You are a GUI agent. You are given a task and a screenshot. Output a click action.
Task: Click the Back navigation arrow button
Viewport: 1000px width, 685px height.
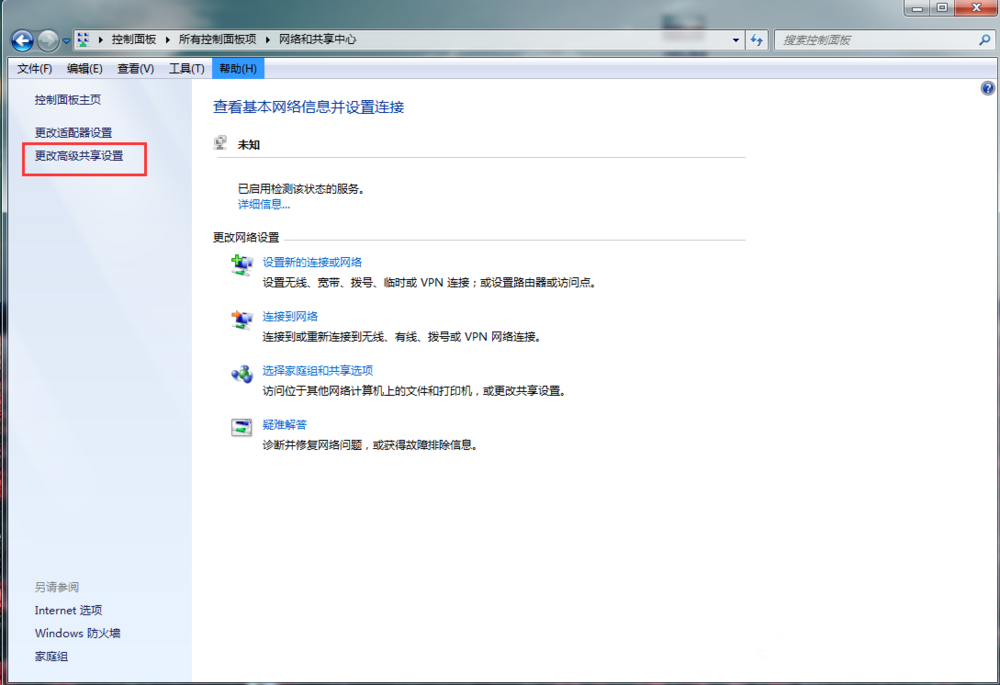22,40
